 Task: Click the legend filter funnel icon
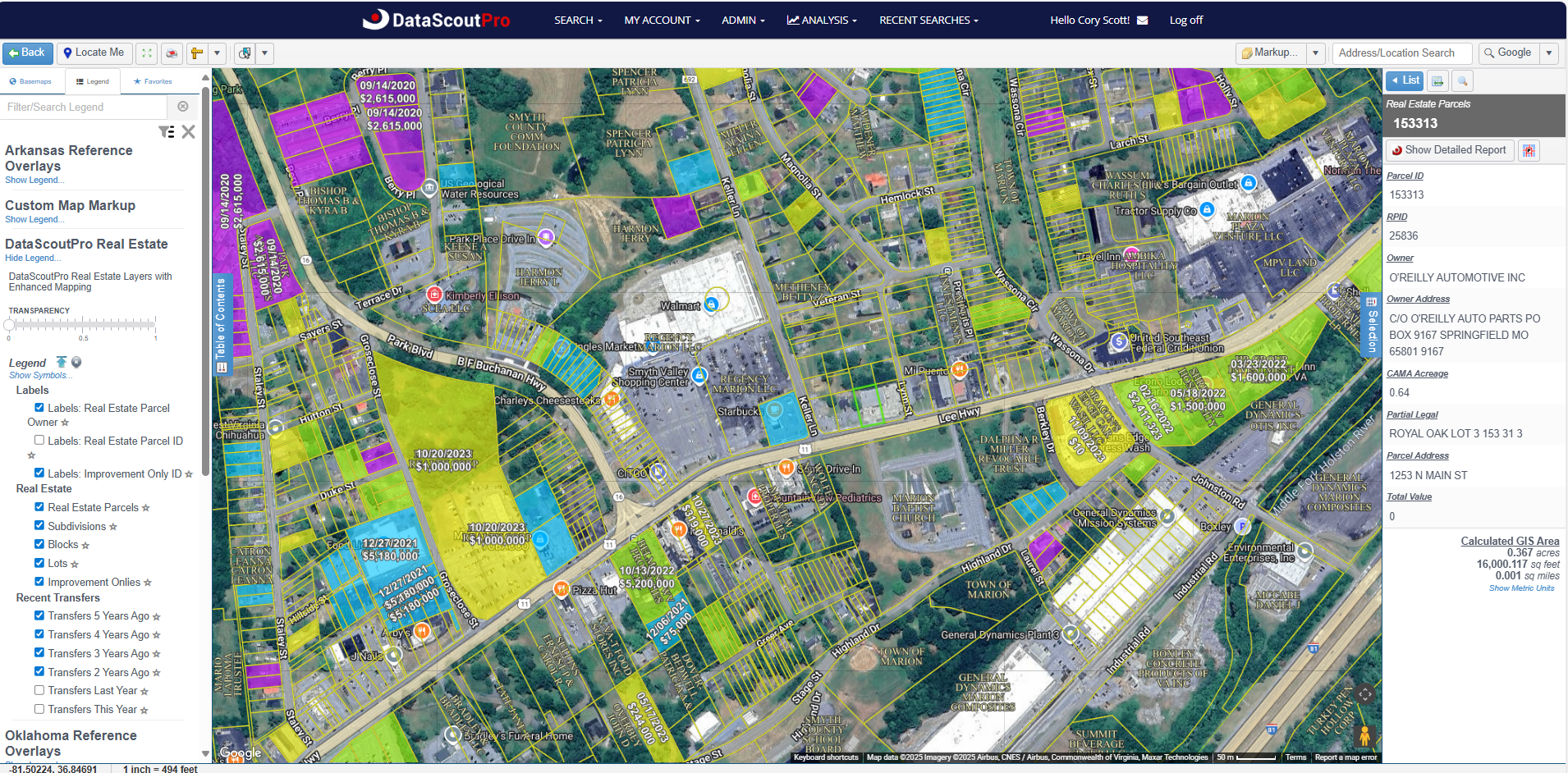tap(167, 132)
